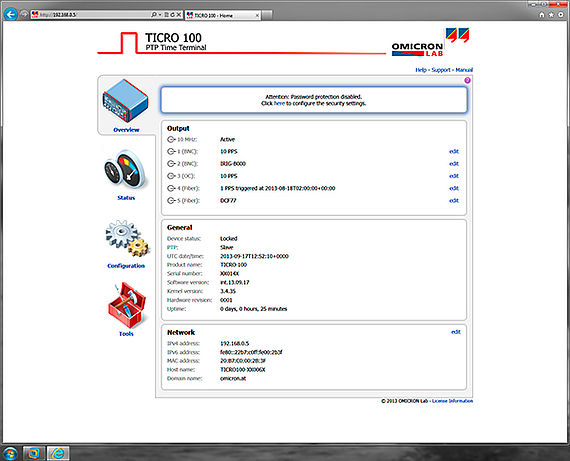
Task: Click the browser back arrow button
Action: pyautogui.click(x=11, y=15)
